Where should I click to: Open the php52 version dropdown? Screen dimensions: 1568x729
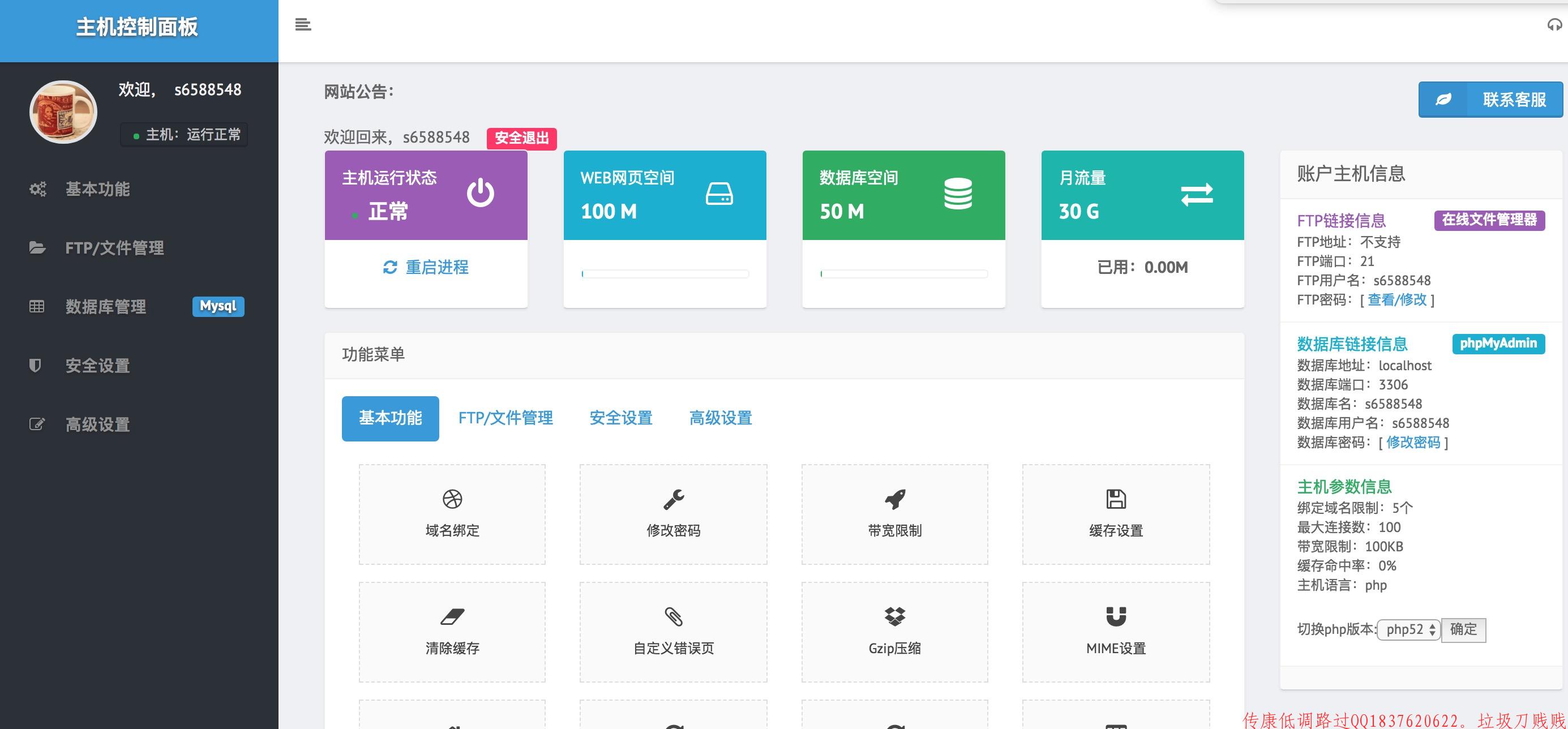pos(1408,630)
